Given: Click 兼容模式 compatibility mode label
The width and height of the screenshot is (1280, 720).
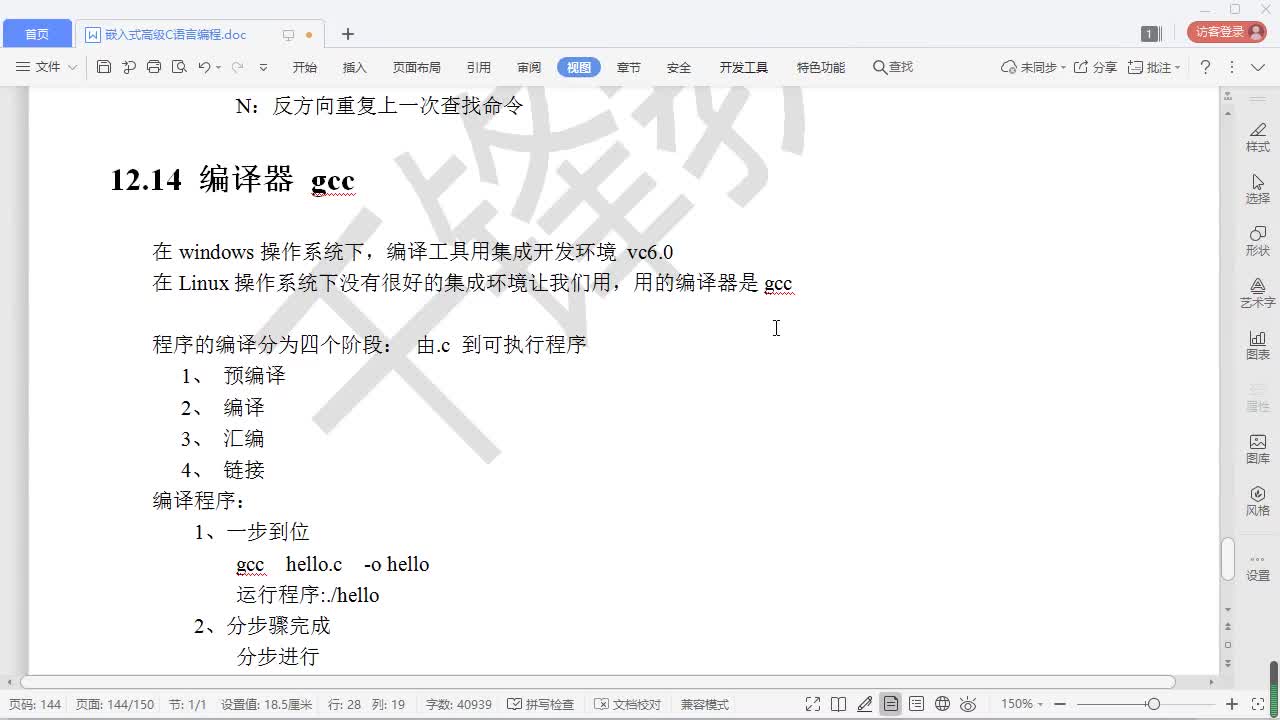Looking at the screenshot, I should [x=705, y=704].
